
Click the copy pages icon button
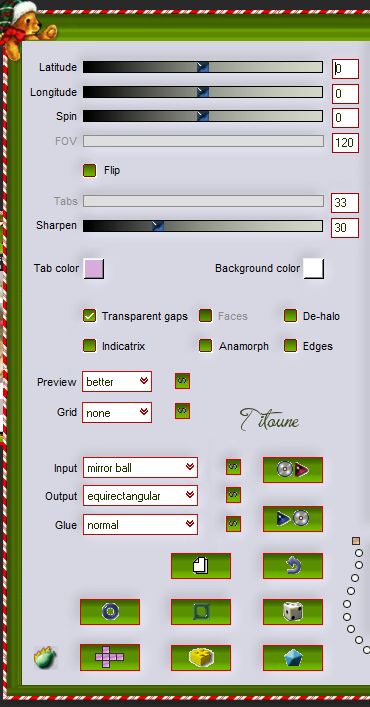201,566
